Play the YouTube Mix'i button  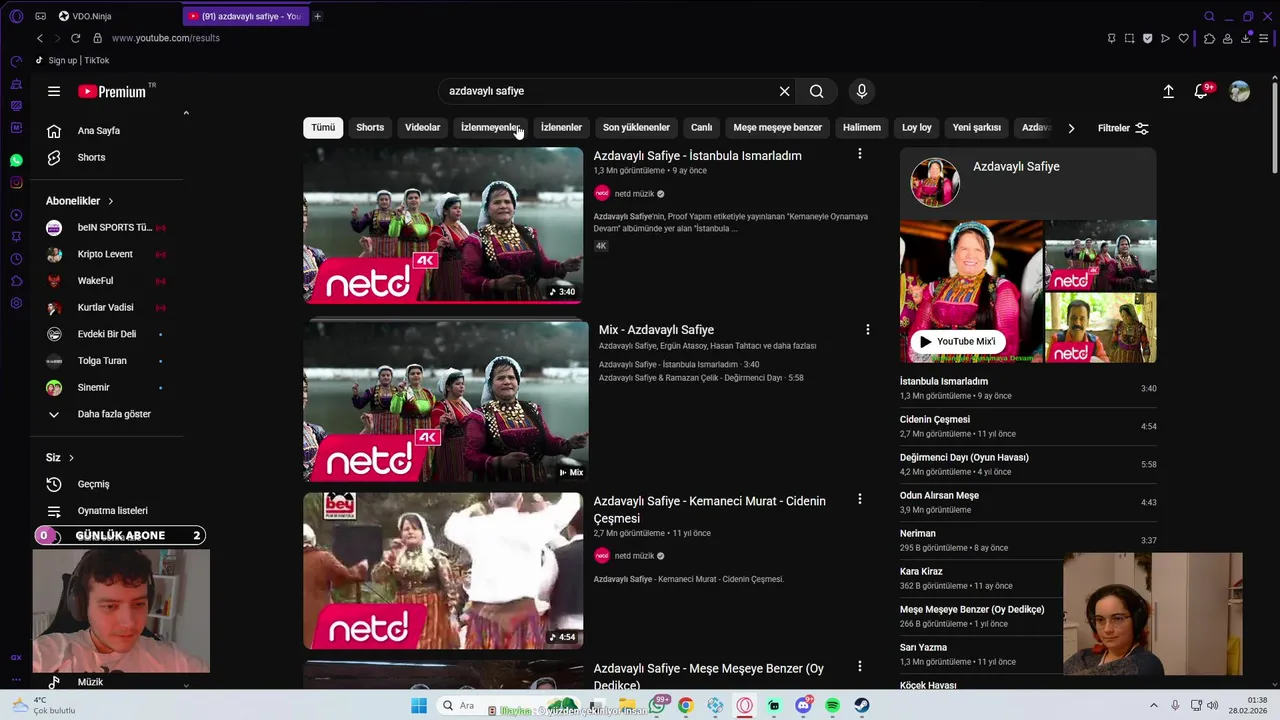point(958,341)
